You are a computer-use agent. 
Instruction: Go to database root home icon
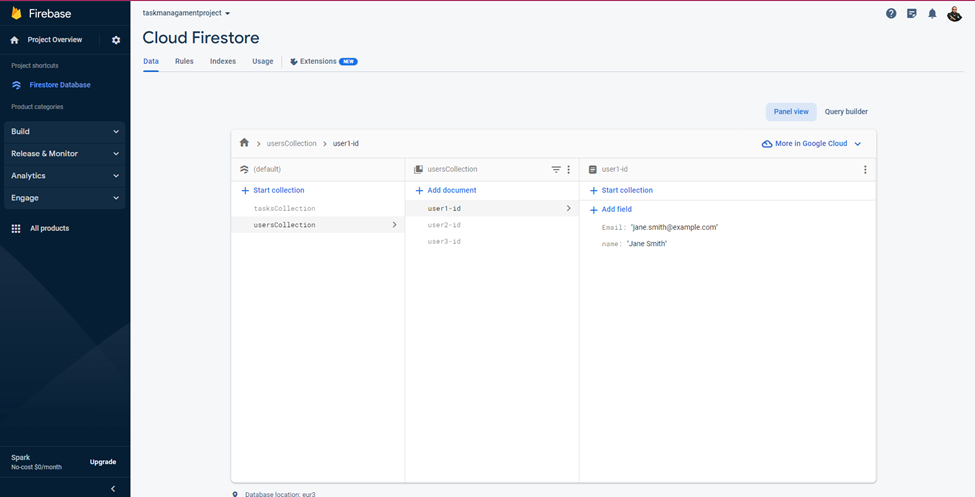(x=244, y=143)
